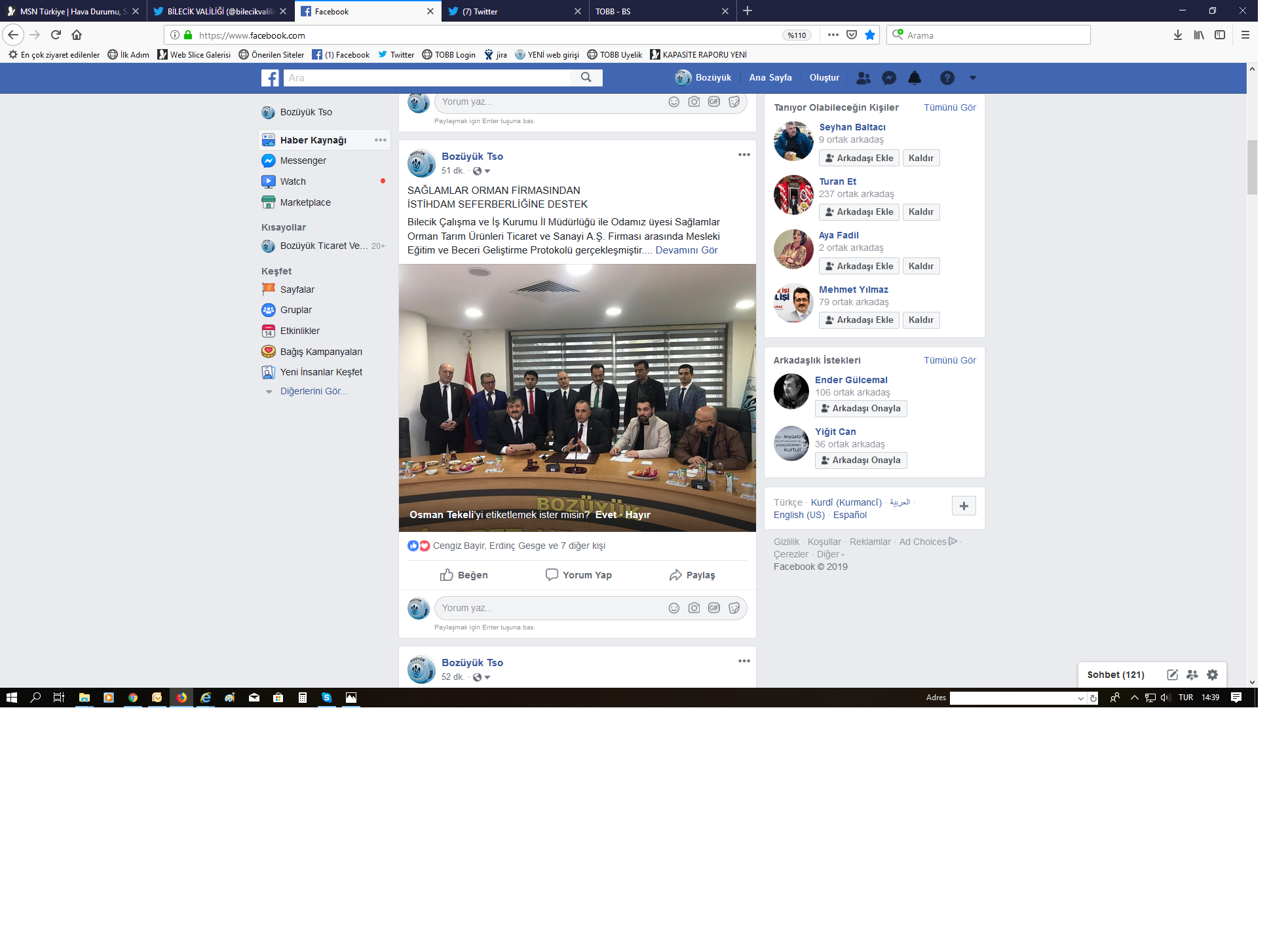Viewport: 1288px width, 934px height.
Task: Click the new message icon in Sohbet bar
Action: [1173, 675]
